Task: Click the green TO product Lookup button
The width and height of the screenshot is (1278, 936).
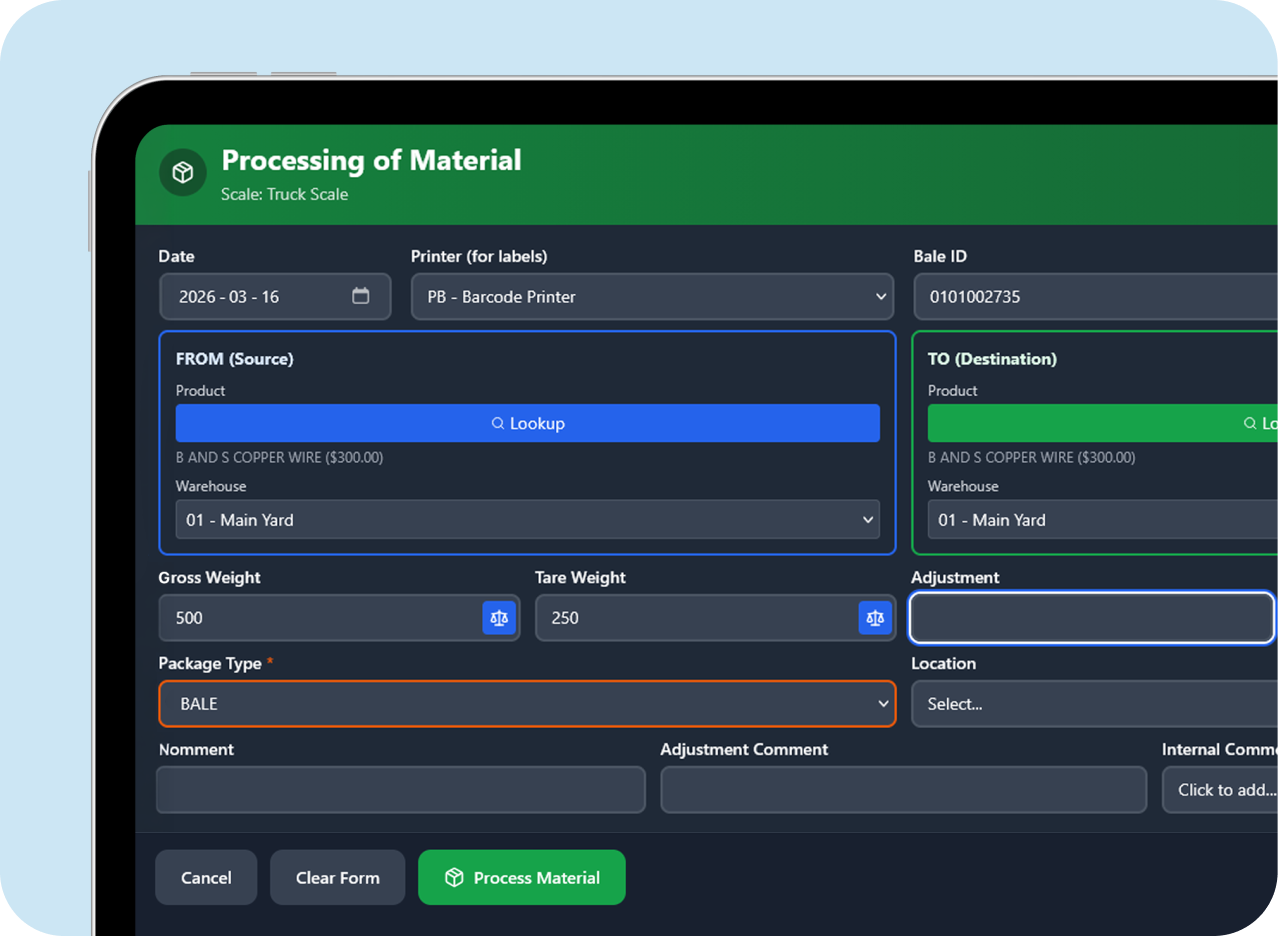Action: pos(1103,423)
